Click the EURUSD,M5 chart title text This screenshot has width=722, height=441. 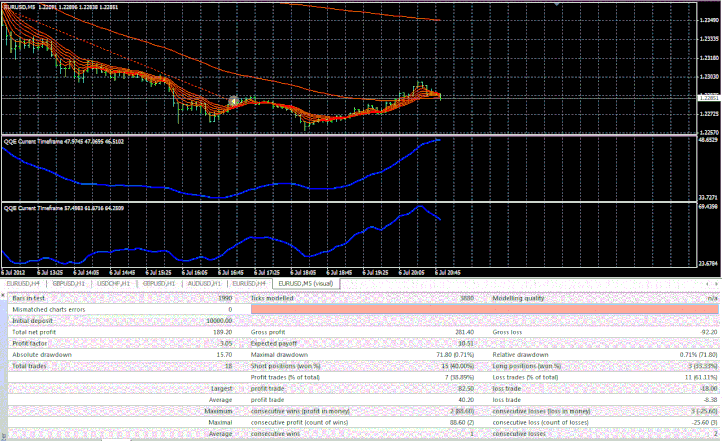pos(61,7)
